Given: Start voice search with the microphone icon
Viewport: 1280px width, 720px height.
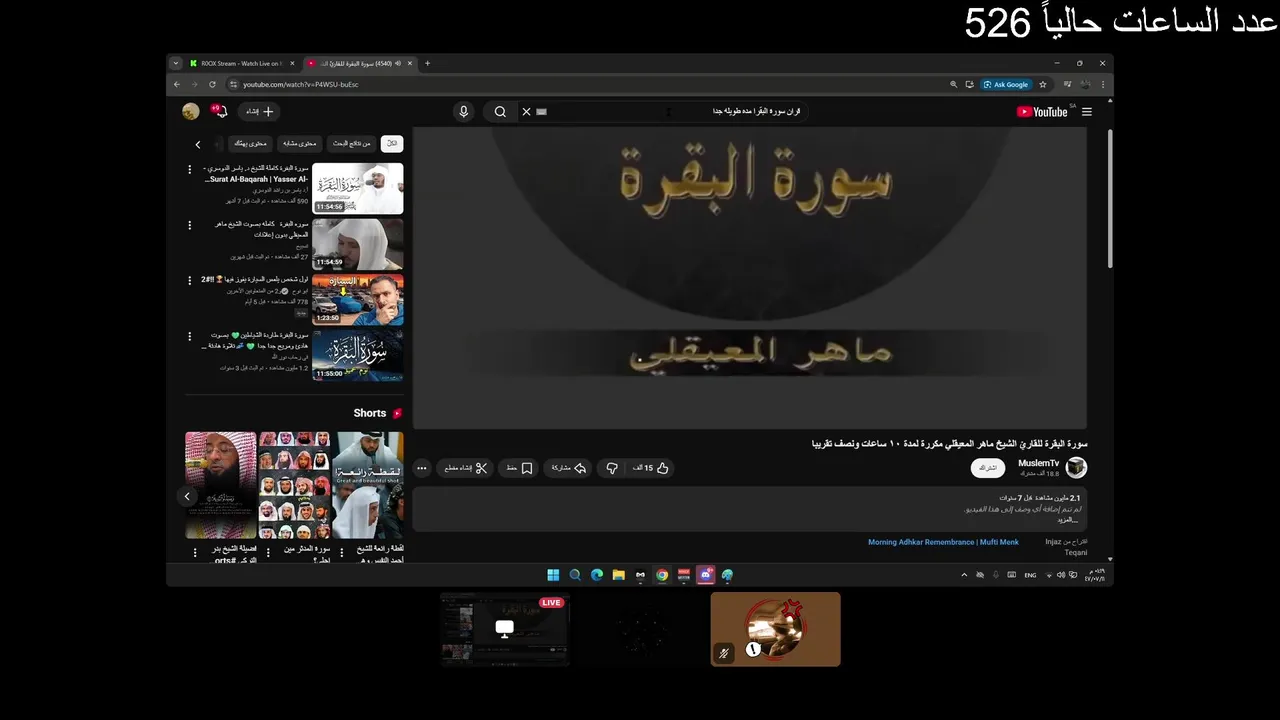Looking at the screenshot, I should coord(463,112).
